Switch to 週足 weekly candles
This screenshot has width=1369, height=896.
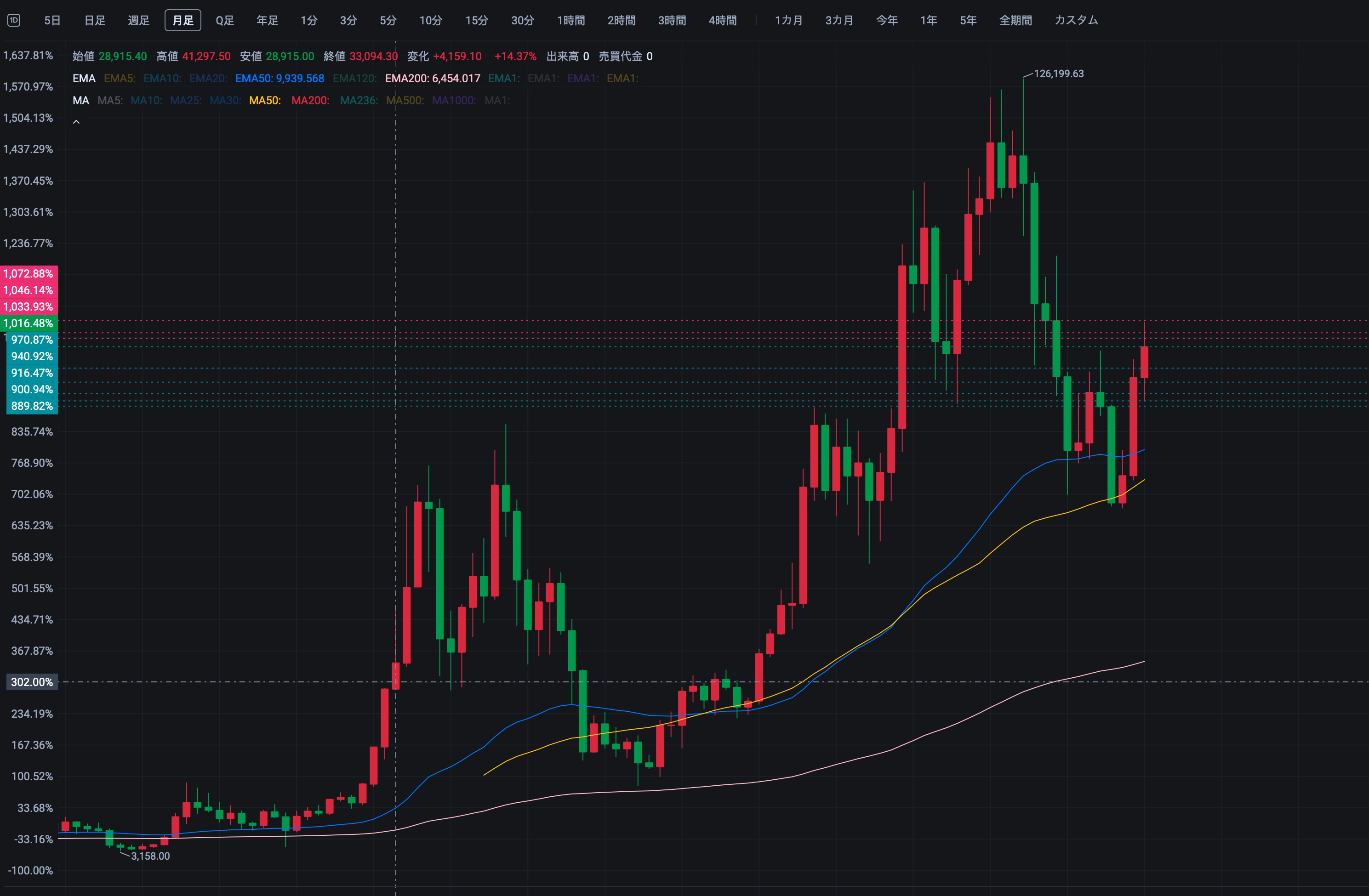pos(139,20)
